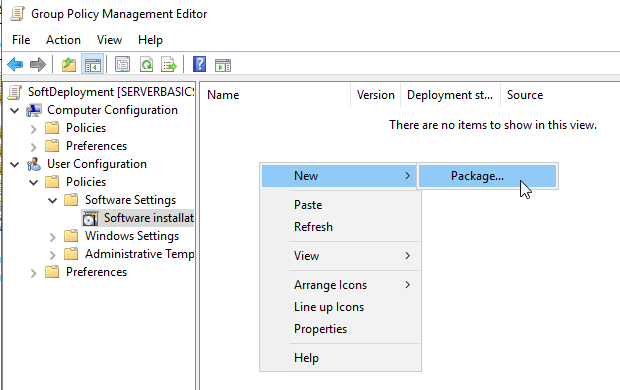Expand Administrative Templates node
Viewport: 620px width, 390px height.
(53, 255)
